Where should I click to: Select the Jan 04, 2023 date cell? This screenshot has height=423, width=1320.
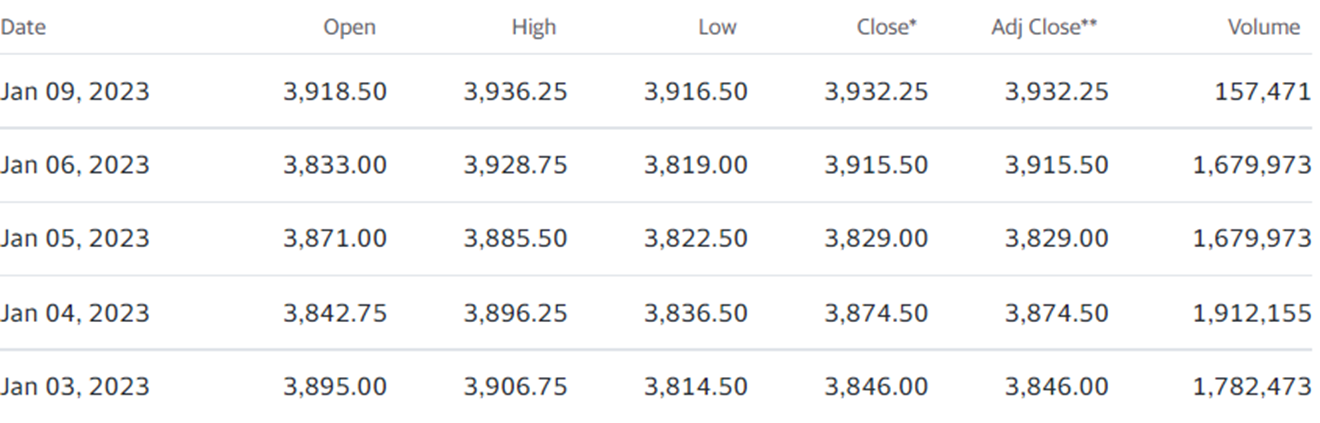click(75, 313)
